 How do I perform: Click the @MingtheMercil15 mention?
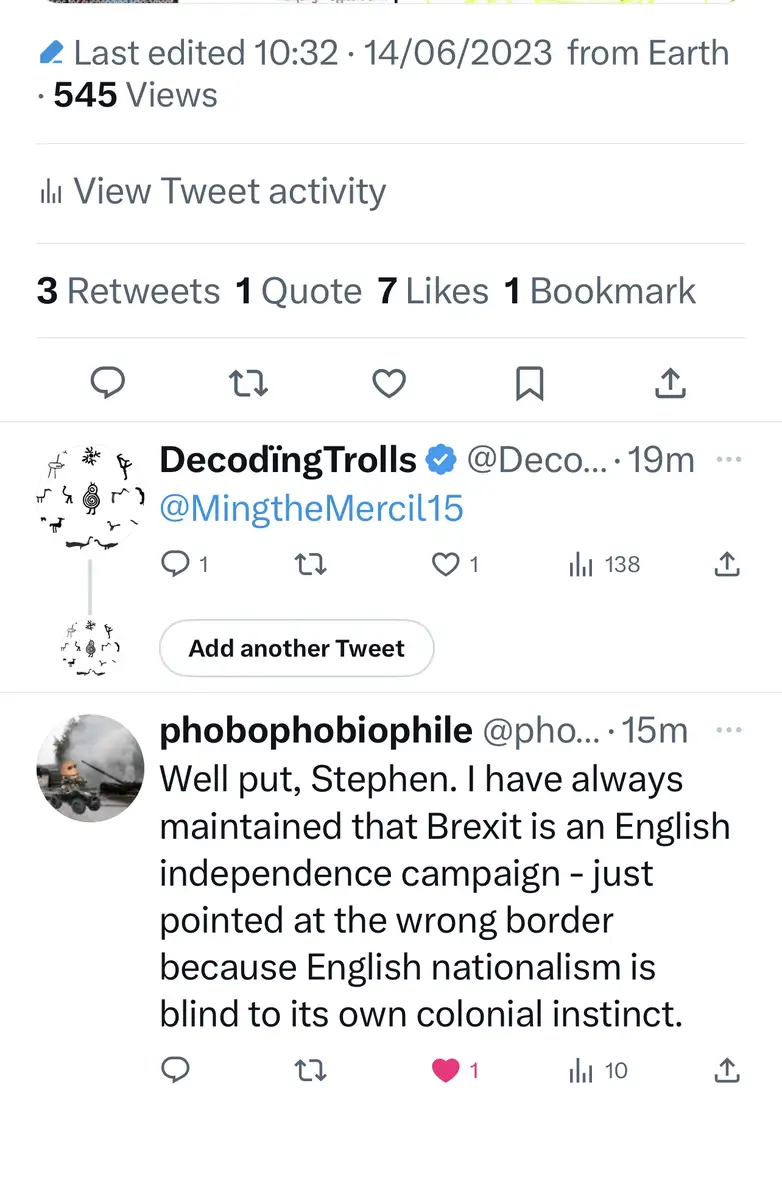click(x=311, y=508)
